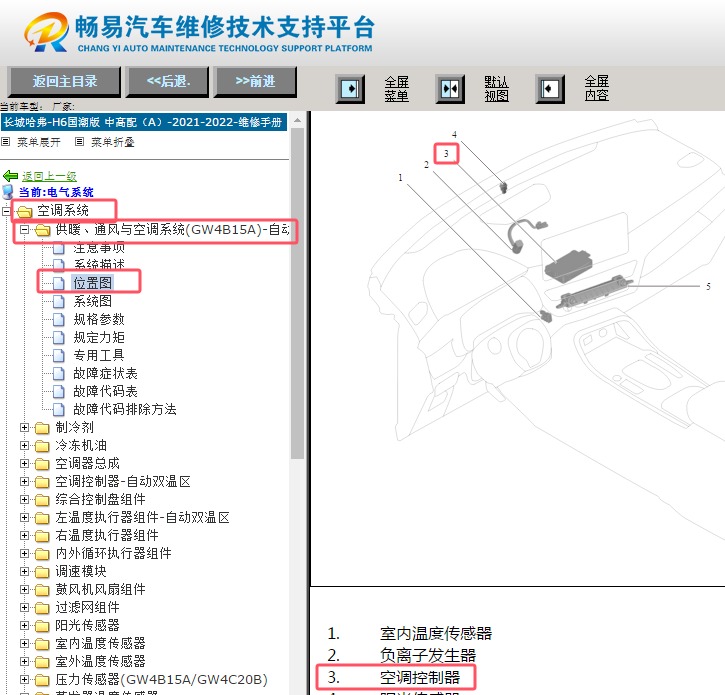The image size is (725, 695).
Task: Expand 调速模块 folder
Action: (25, 572)
